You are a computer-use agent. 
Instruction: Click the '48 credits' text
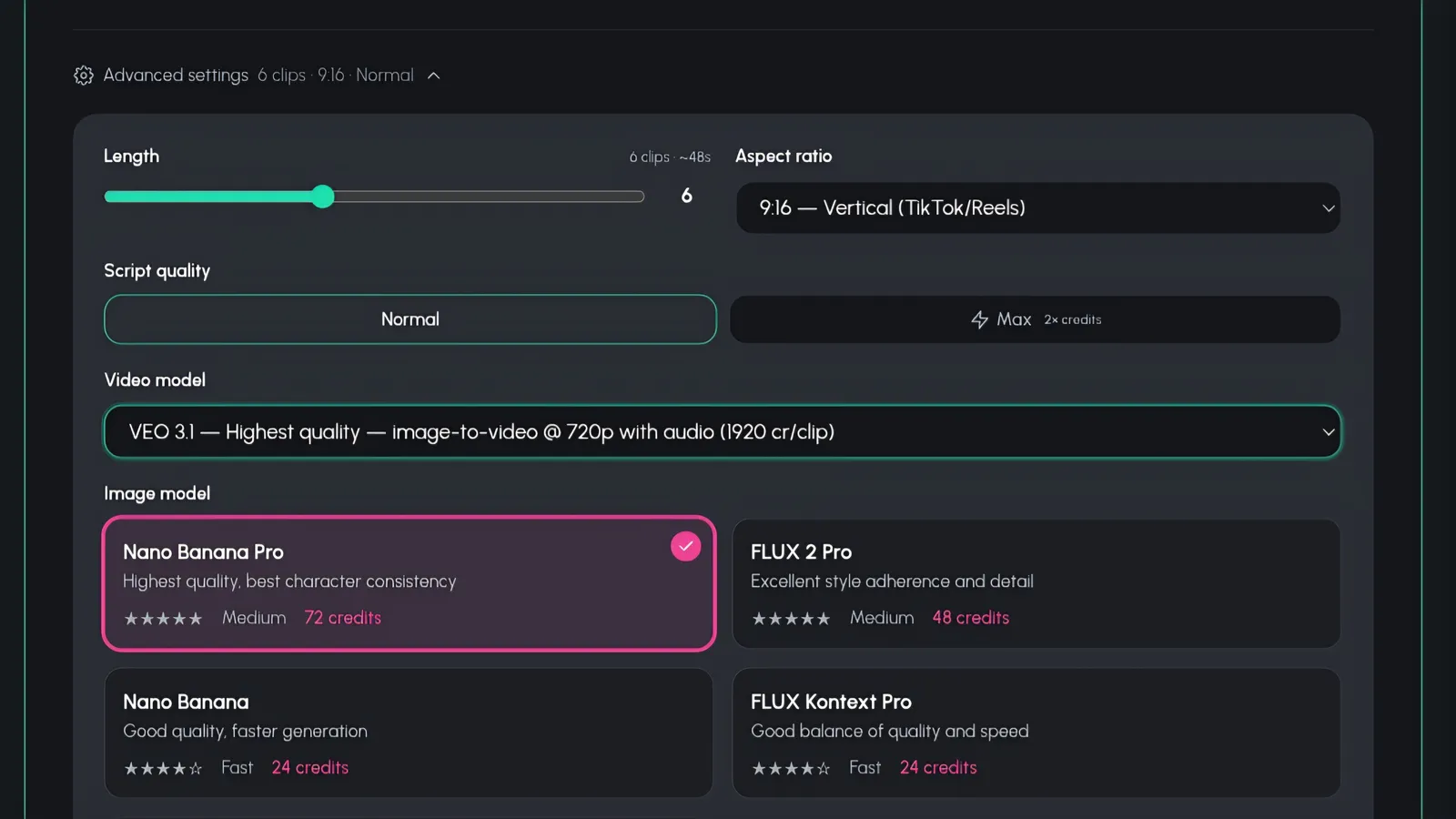pyautogui.click(x=971, y=618)
